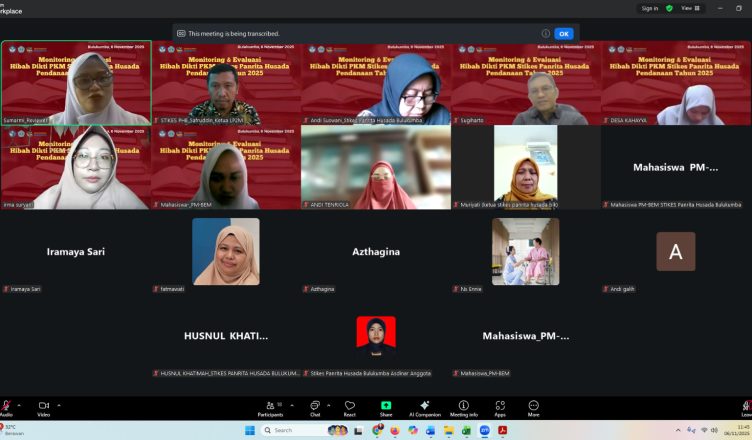Unmute the microphone with the Audio icon
The height and width of the screenshot is (440, 752).
(x=5, y=407)
